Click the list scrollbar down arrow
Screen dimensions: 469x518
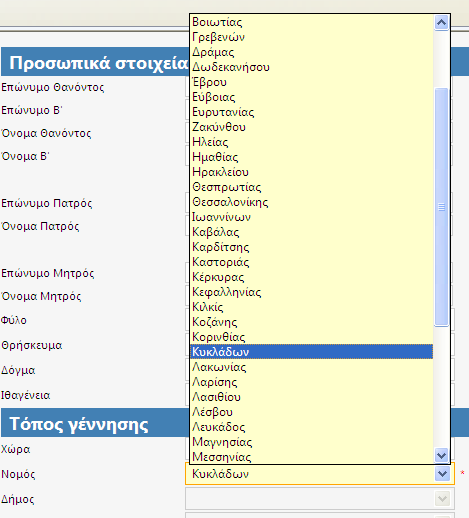click(442, 455)
